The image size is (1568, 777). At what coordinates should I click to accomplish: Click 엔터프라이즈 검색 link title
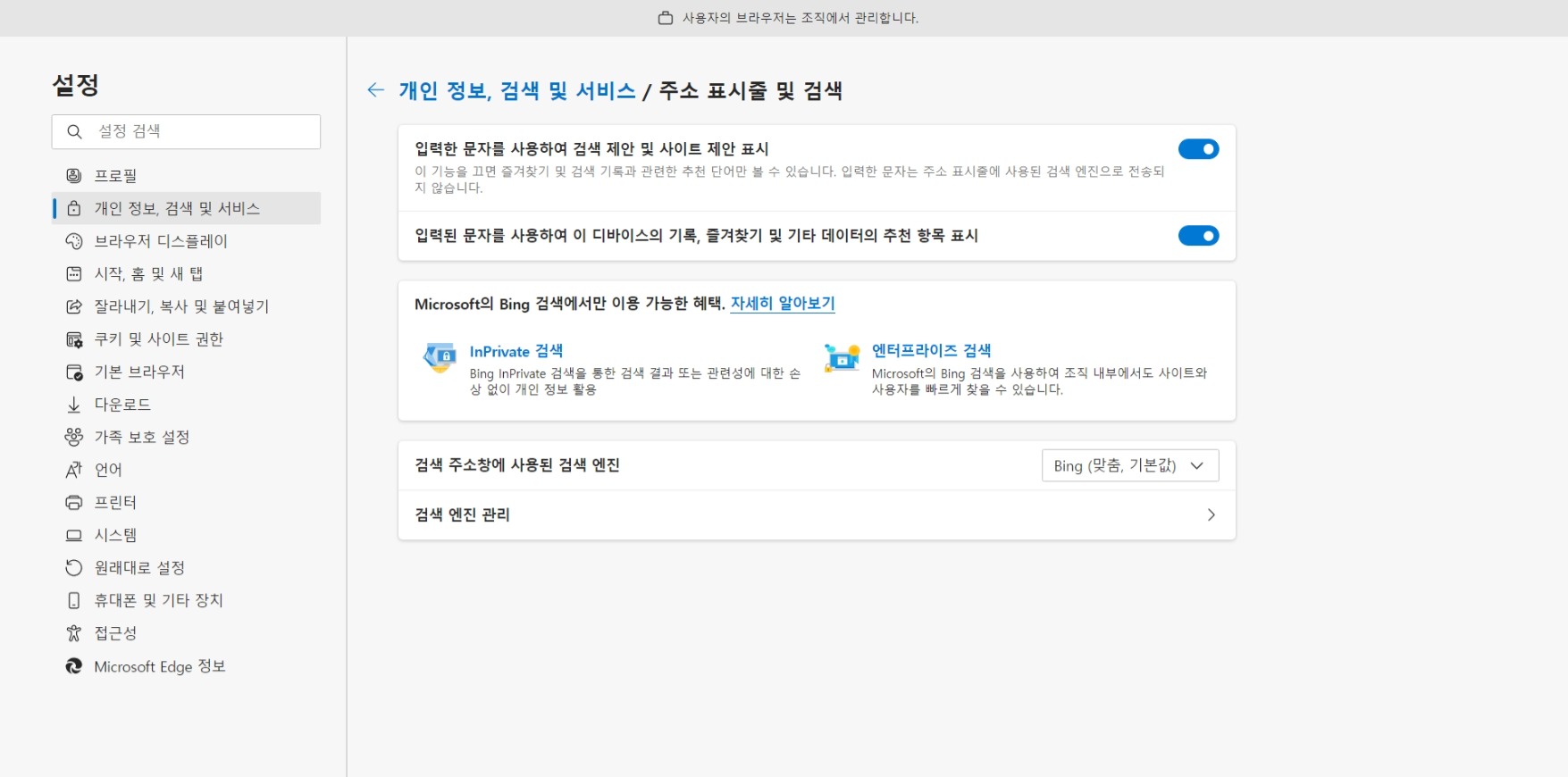[x=931, y=351]
